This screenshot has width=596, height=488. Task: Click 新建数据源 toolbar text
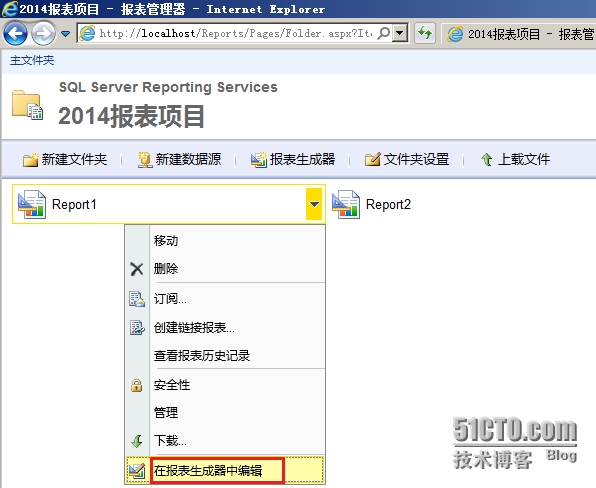point(188,159)
